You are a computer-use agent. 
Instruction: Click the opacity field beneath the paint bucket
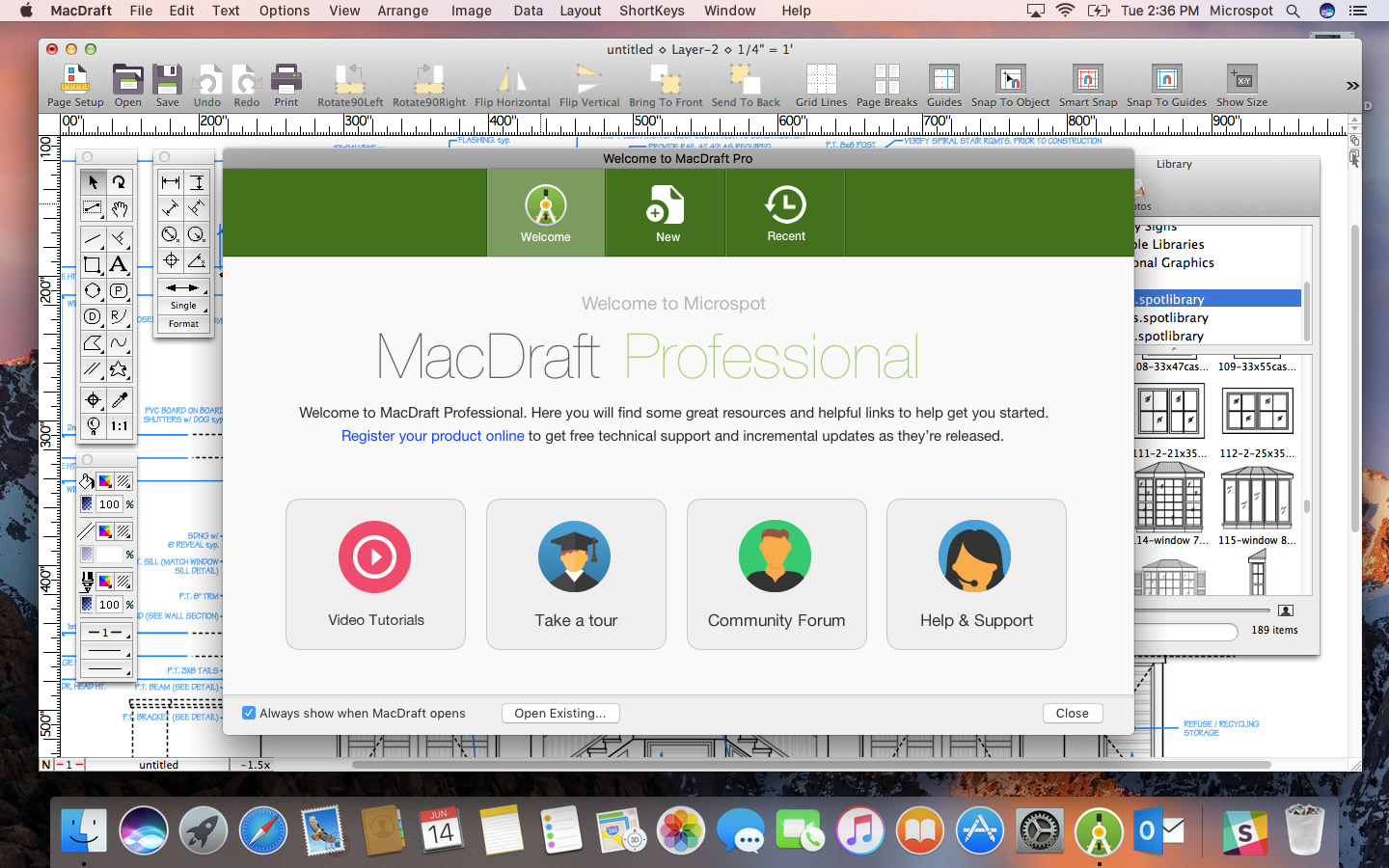tap(109, 504)
